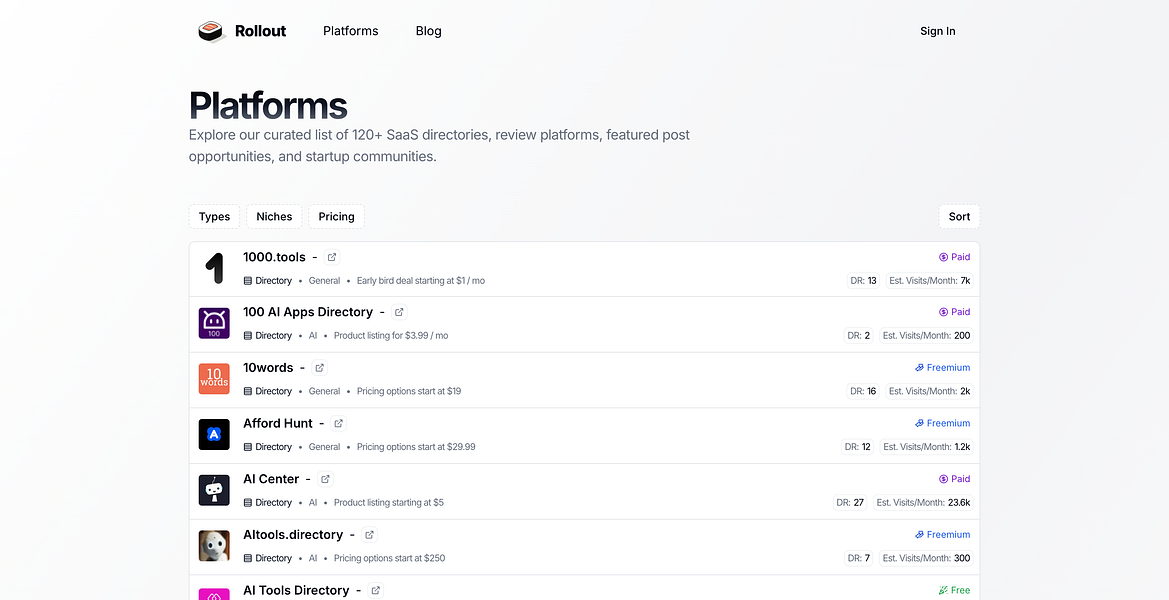Image resolution: width=1169 pixels, height=600 pixels.
Task: Click the directory list icon in AI Center row
Action: point(248,503)
